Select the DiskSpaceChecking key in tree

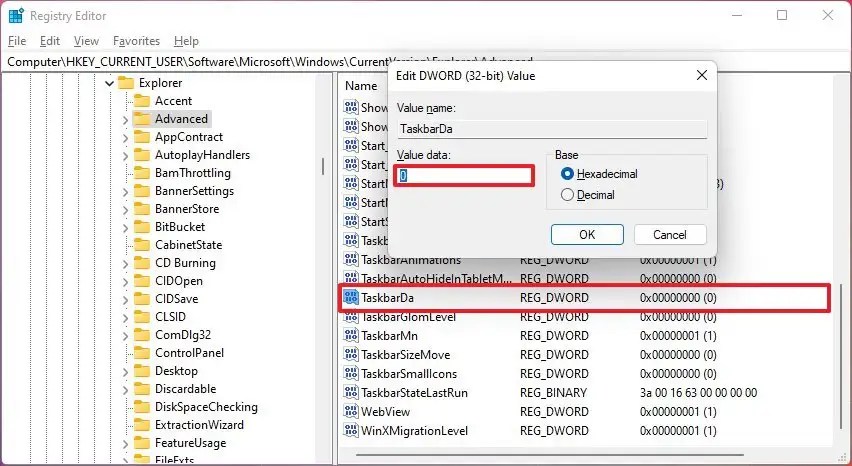click(206, 407)
